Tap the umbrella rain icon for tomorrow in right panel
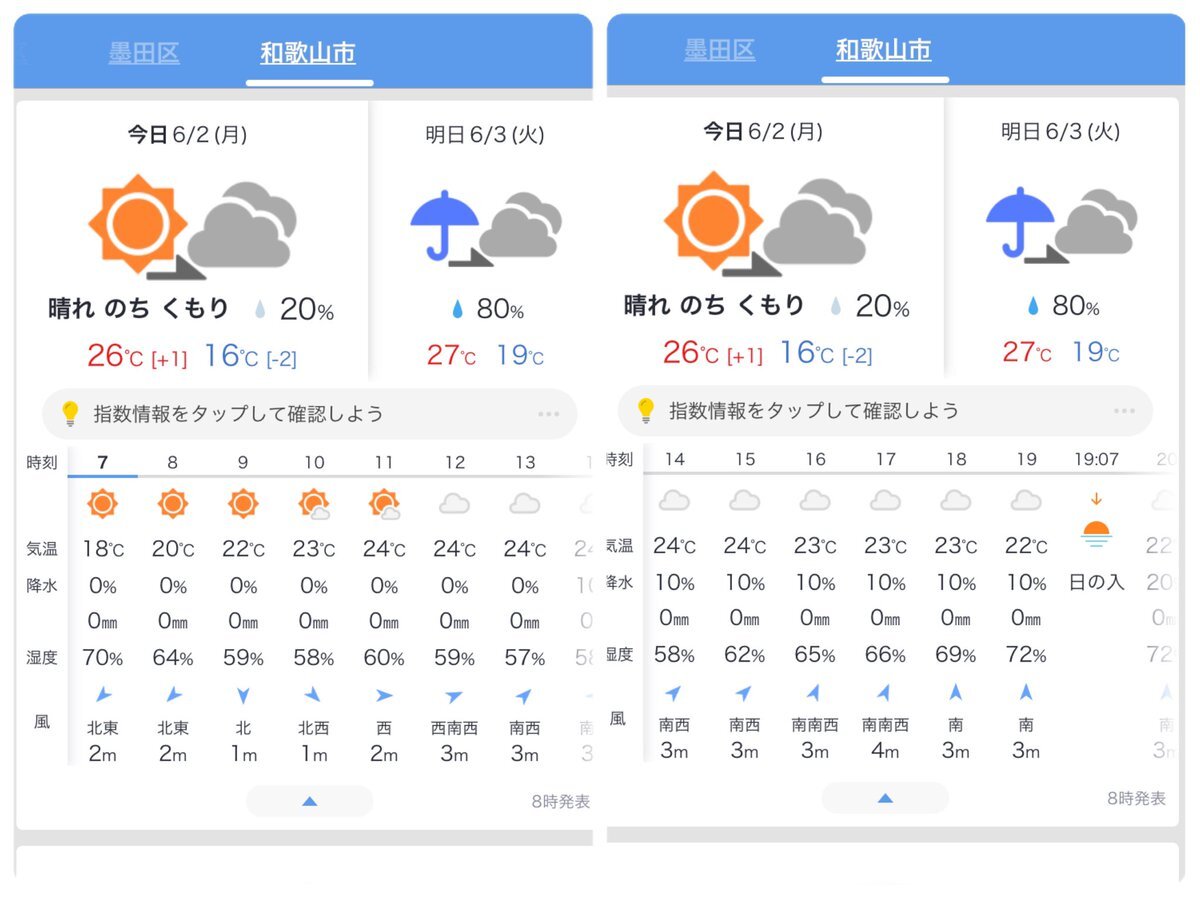 pos(1062,223)
